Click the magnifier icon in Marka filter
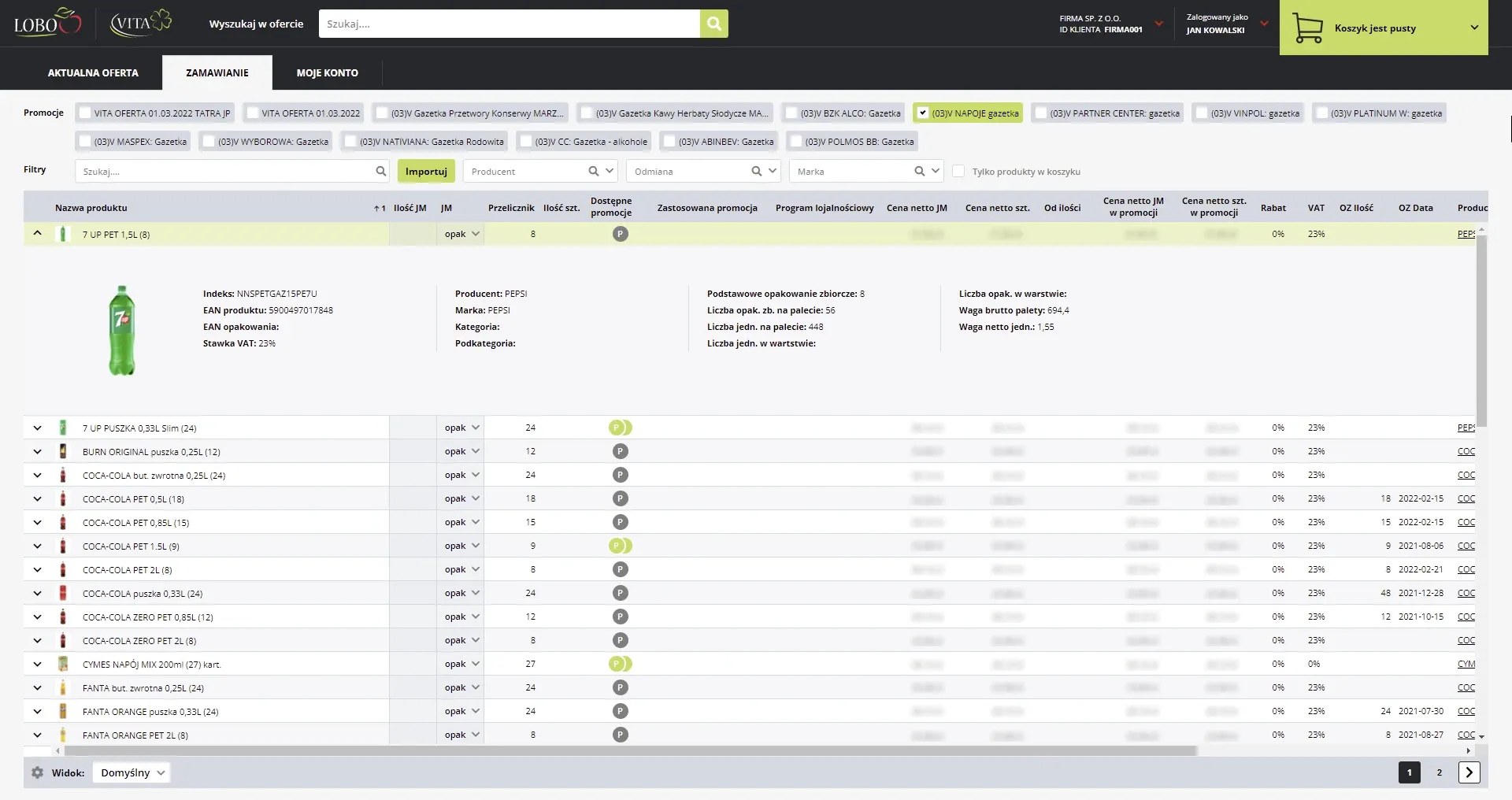1512x800 pixels. 920,171
